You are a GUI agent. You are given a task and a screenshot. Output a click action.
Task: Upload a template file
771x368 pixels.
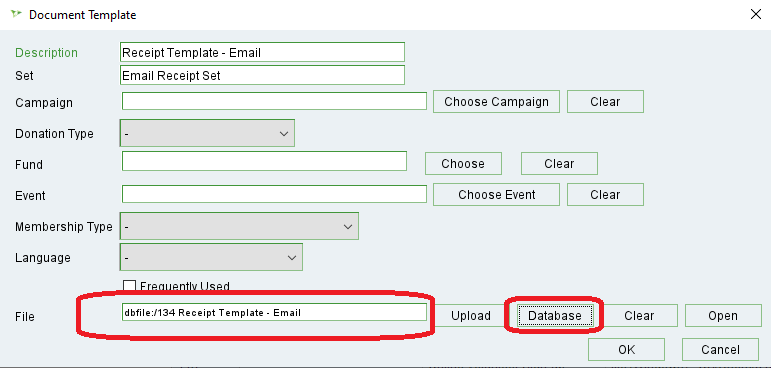(471, 315)
